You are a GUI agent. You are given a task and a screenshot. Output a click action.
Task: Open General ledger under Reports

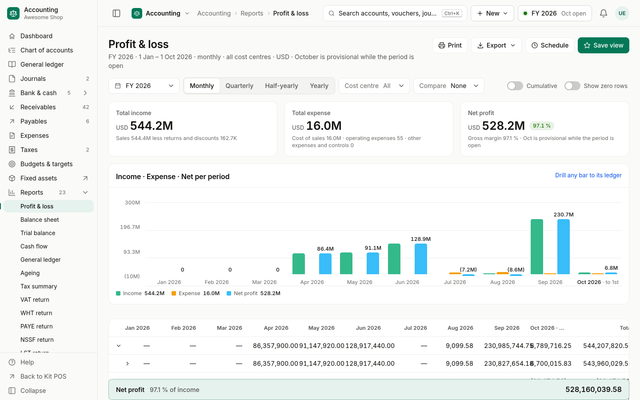(x=49, y=260)
